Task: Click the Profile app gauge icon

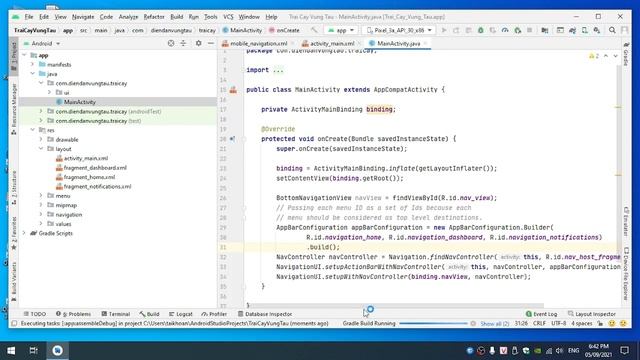Action: (505, 30)
